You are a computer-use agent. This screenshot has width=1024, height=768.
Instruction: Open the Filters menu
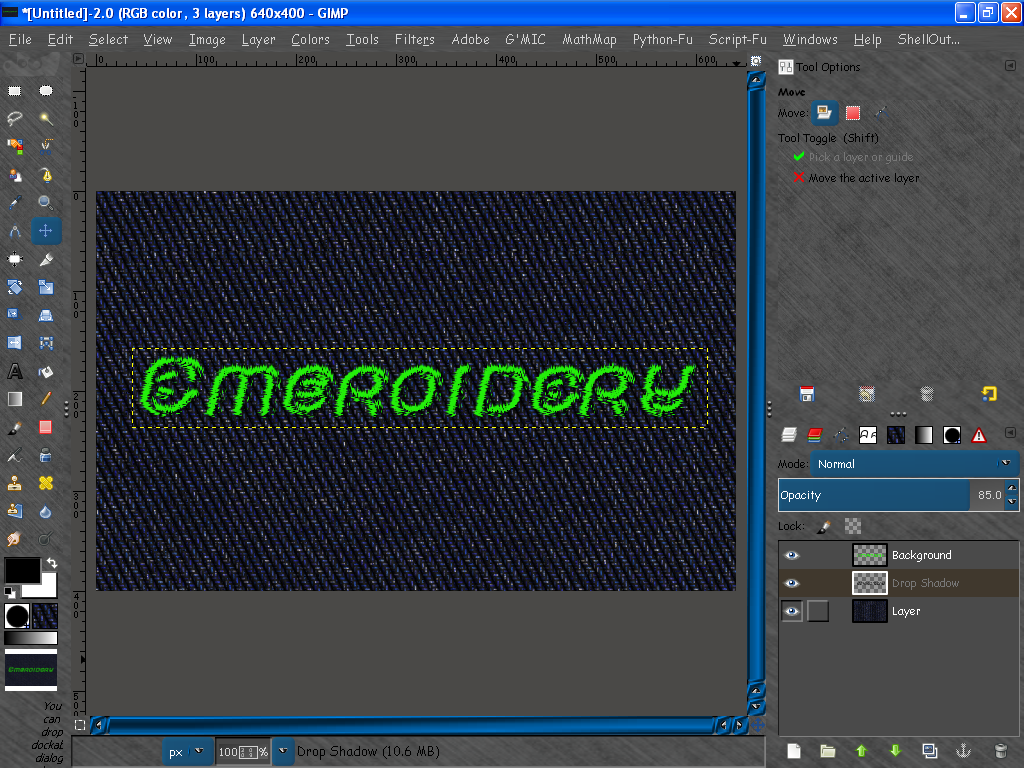click(414, 40)
